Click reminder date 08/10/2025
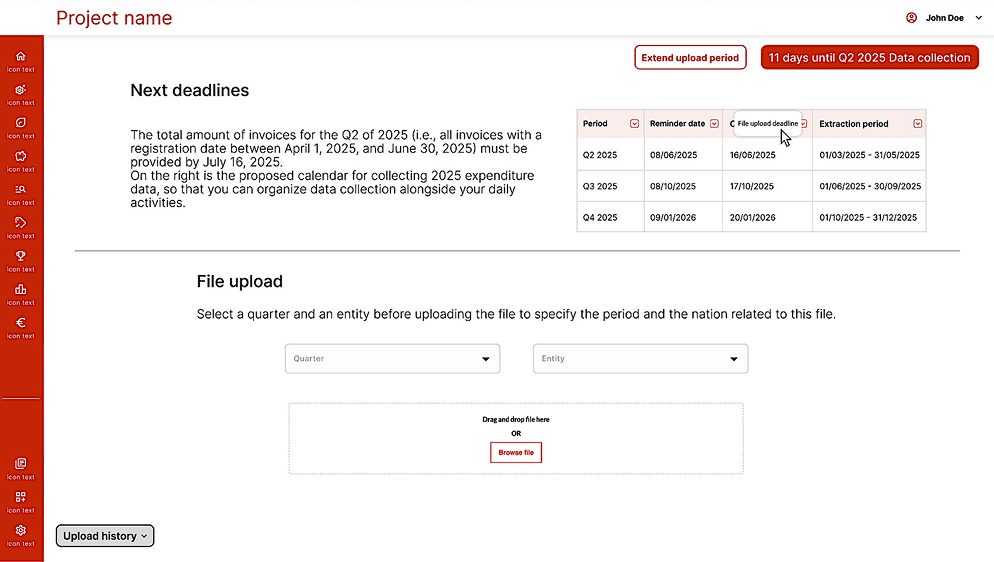The image size is (994, 562). coord(673,186)
